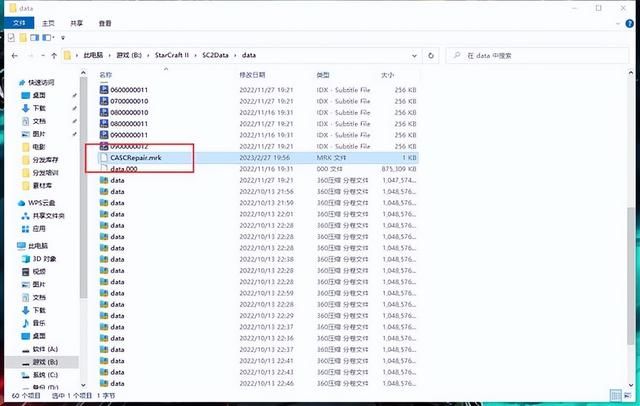Sort by the 名称 column header
Viewport: 640px width, 406px height.
[x=106, y=75]
